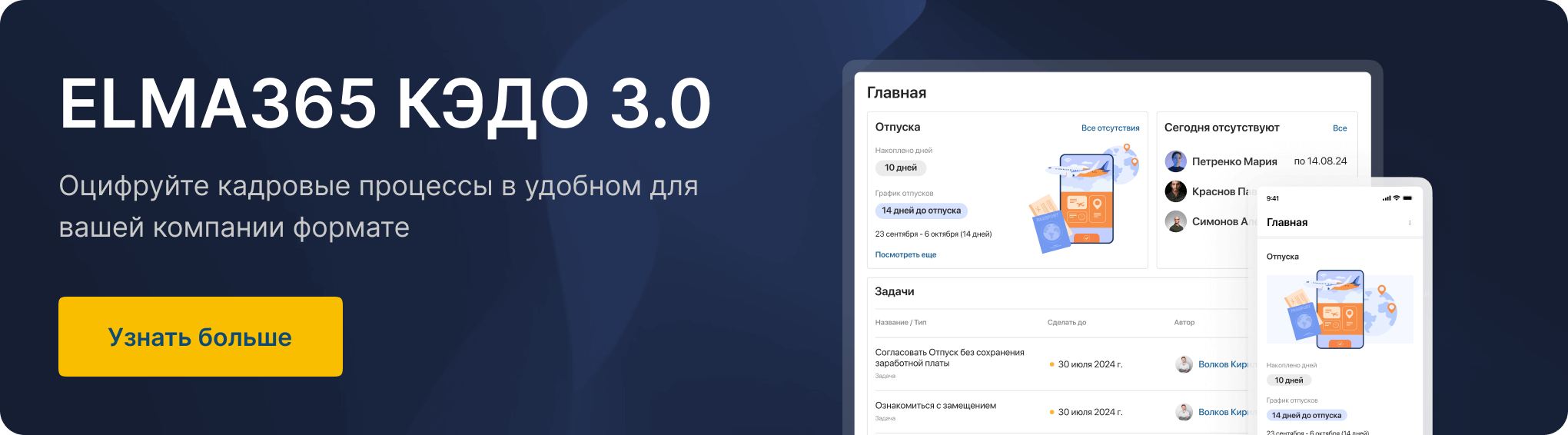Open task "Ознакомиться с замещением"
The height and width of the screenshot is (435, 1568).
click(x=935, y=406)
